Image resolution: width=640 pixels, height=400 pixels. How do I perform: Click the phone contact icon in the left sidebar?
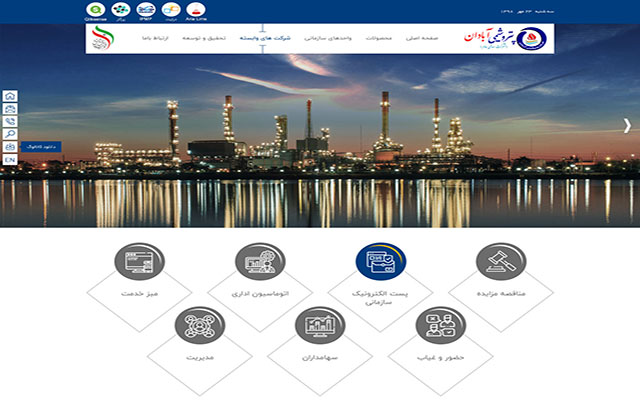pos(10,121)
